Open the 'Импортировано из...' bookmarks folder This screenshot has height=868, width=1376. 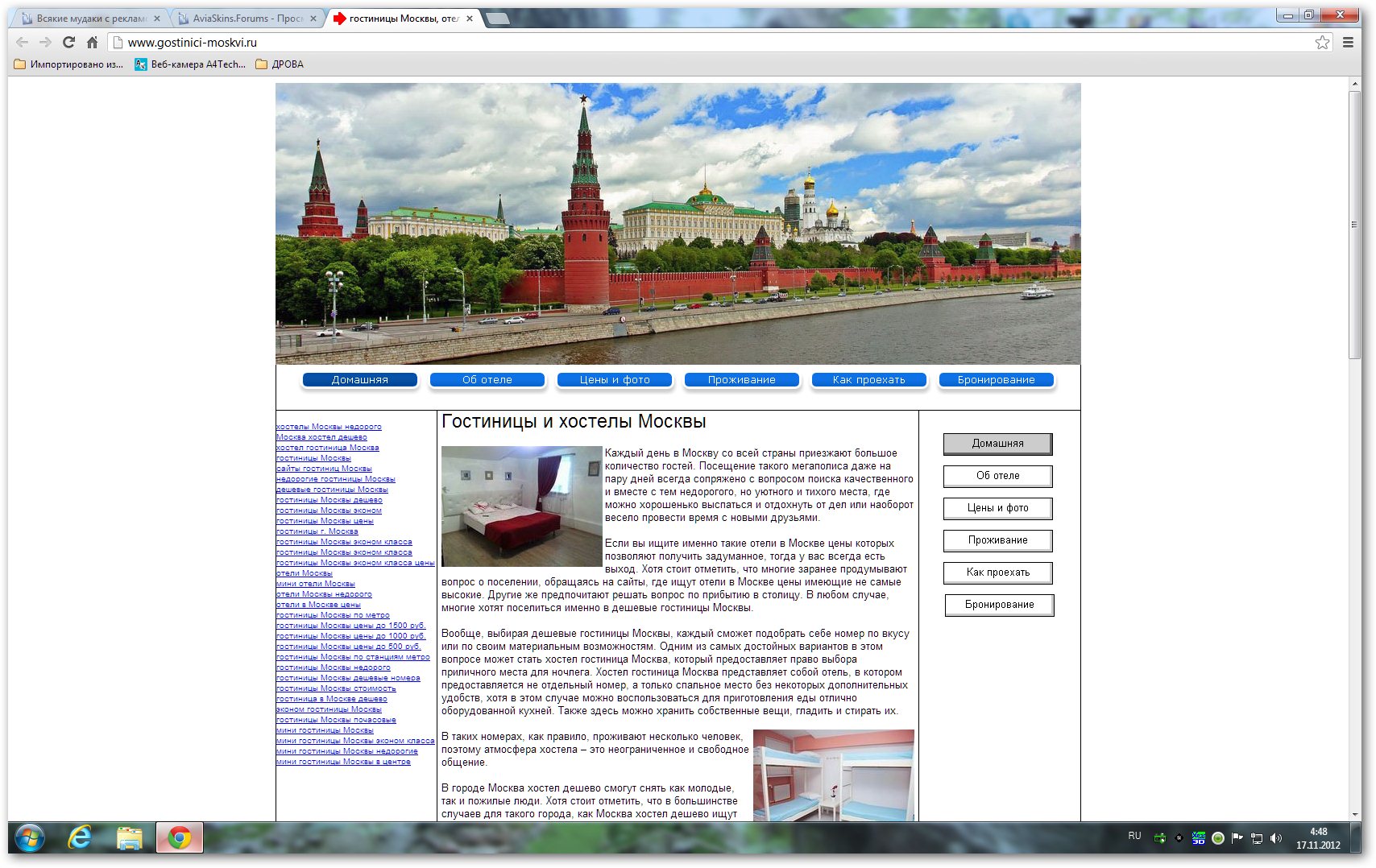[x=69, y=64]
